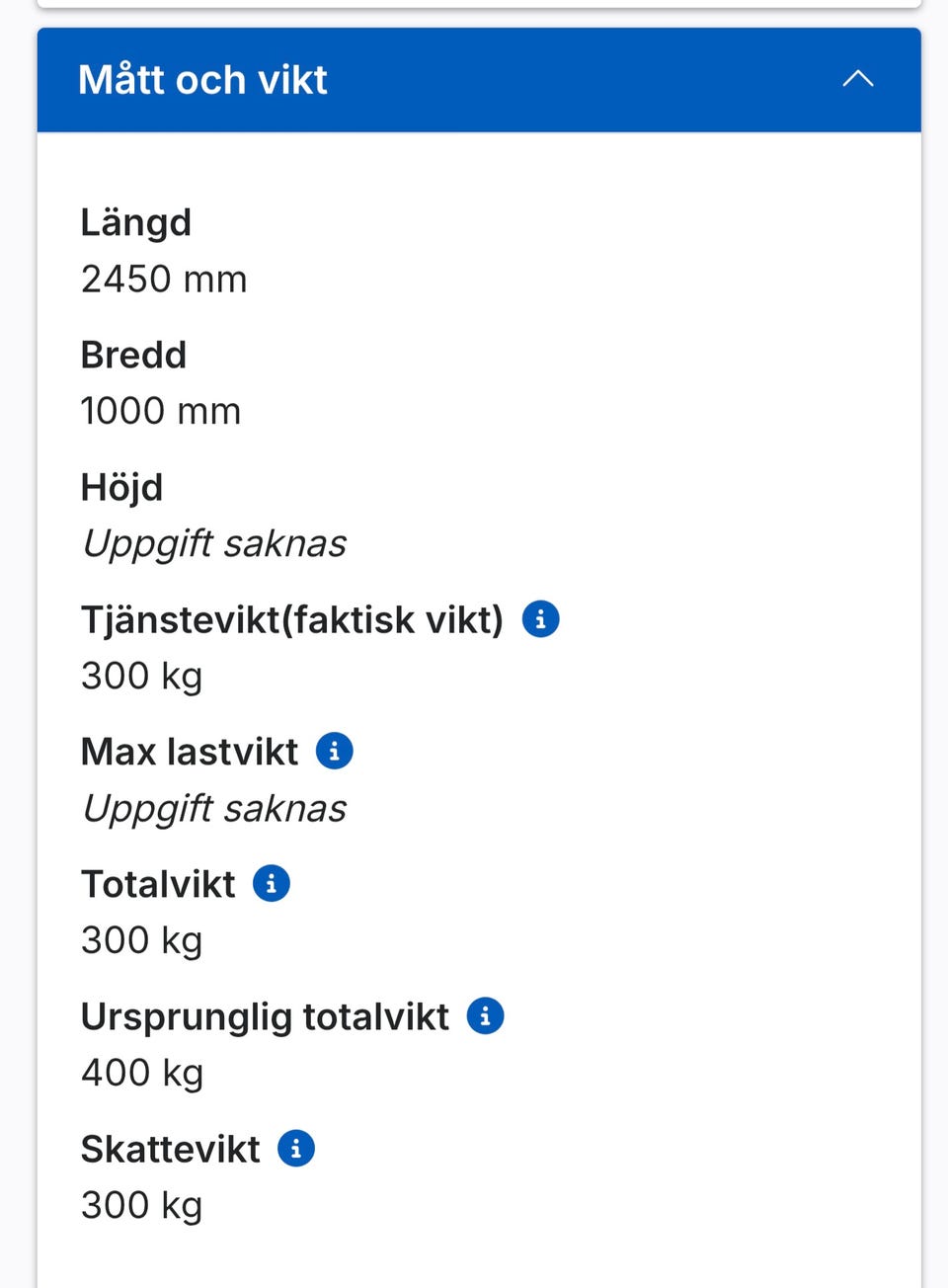The height and width of the screenshot is (1288, 948).
Task: Select the 400 kg value
Action: tap(142, 1073)
